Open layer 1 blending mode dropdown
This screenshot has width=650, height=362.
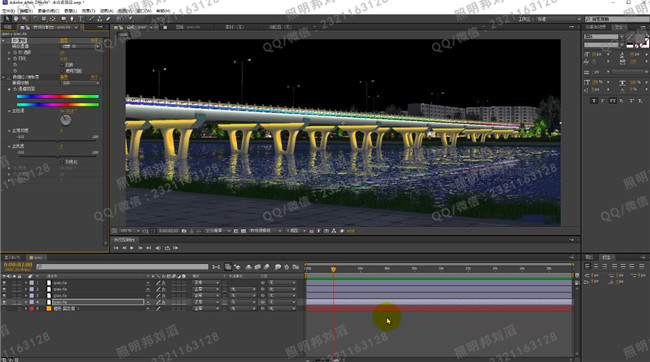[x=206, y=283]
